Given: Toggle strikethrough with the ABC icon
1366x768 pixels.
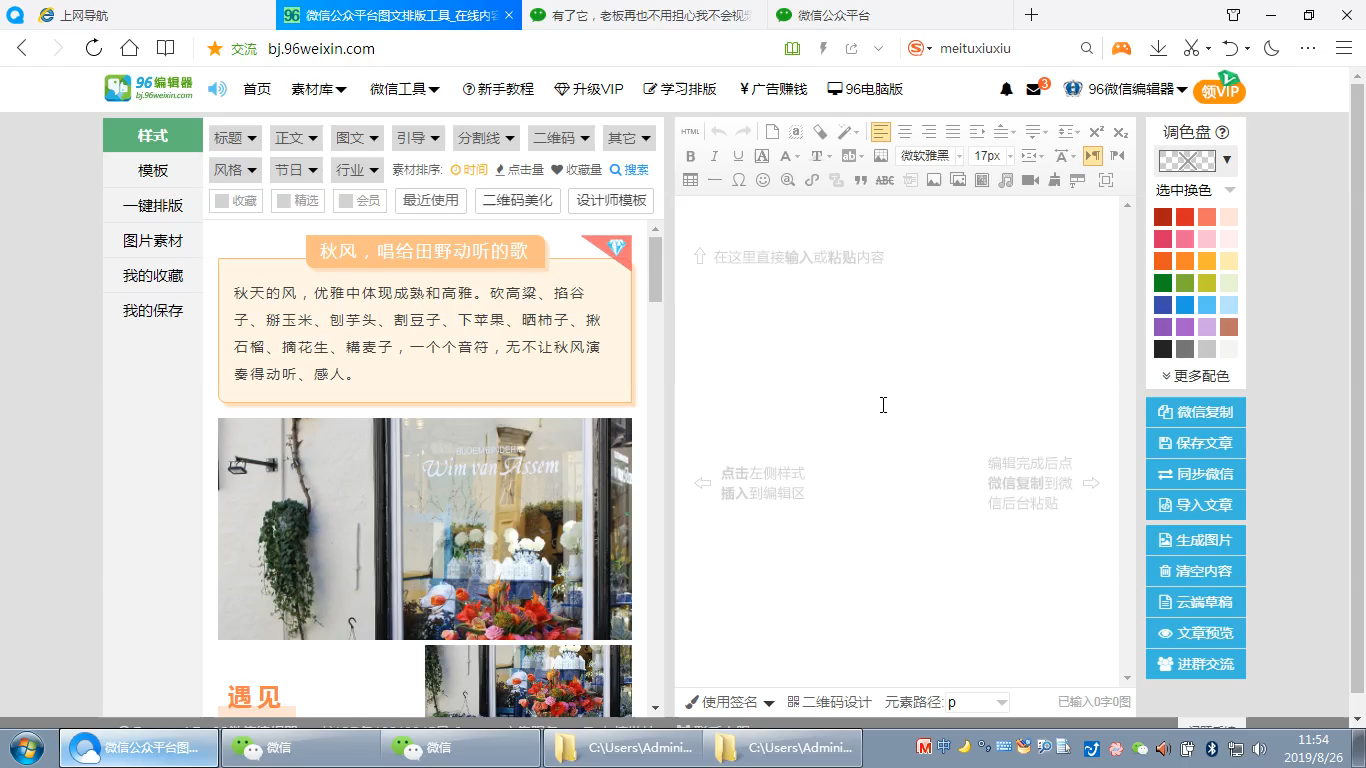Looking at the screenshot, I should click(x=883, y=181).
